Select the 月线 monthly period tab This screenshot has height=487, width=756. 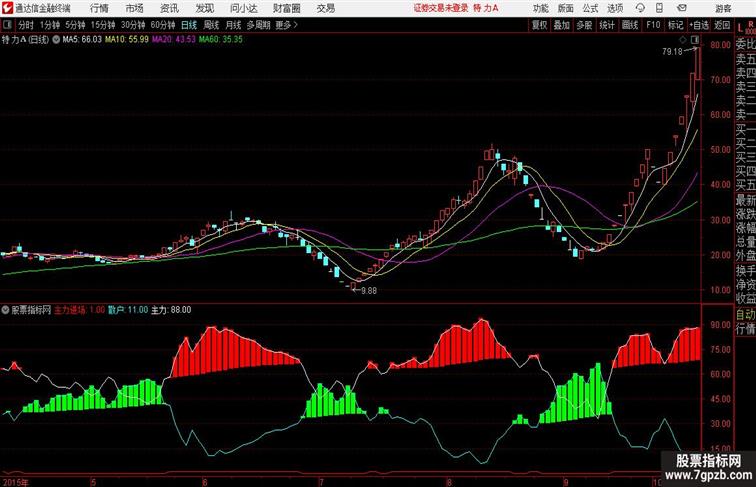(x=233, y=25)
